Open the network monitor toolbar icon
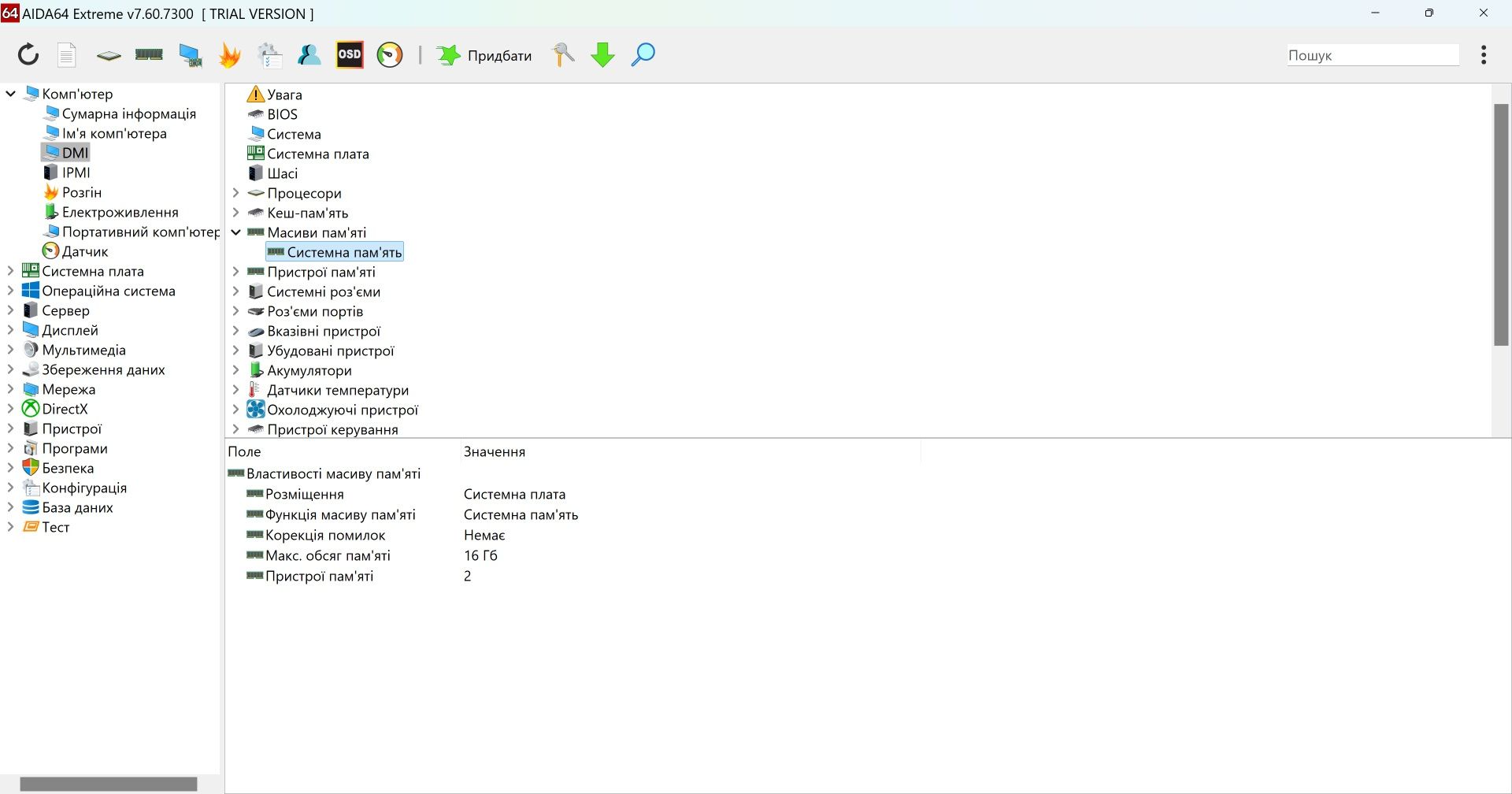 pos(190,55)
